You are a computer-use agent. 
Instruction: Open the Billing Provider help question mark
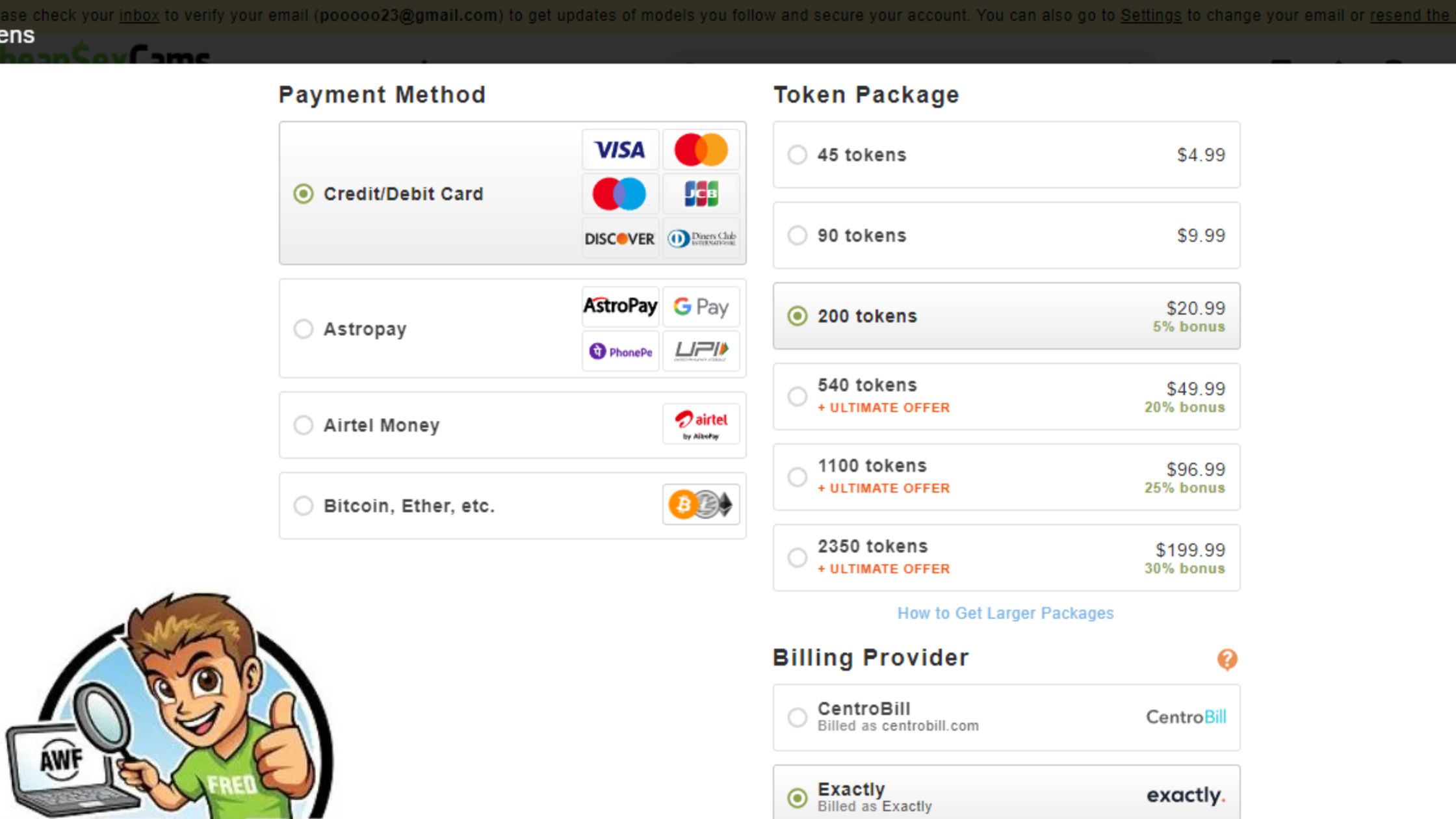1227,659
